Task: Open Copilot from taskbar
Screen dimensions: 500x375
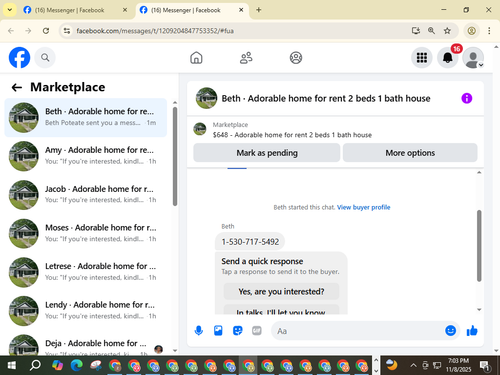Action: [57, 366]
